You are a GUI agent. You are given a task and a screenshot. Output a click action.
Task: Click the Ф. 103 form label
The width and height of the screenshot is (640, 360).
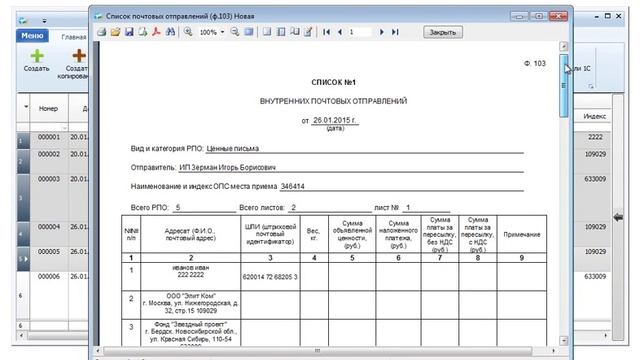coord(535,63)
